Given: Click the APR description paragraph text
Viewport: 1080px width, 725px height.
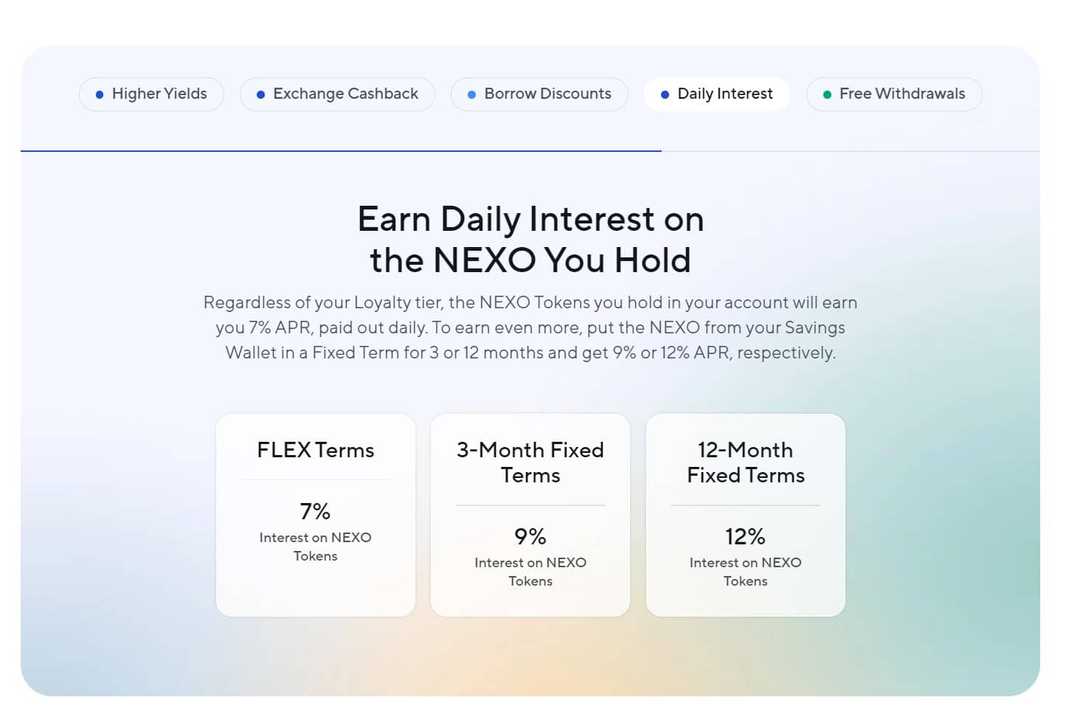Looking at the screenshot, I should tap(530, 327).
